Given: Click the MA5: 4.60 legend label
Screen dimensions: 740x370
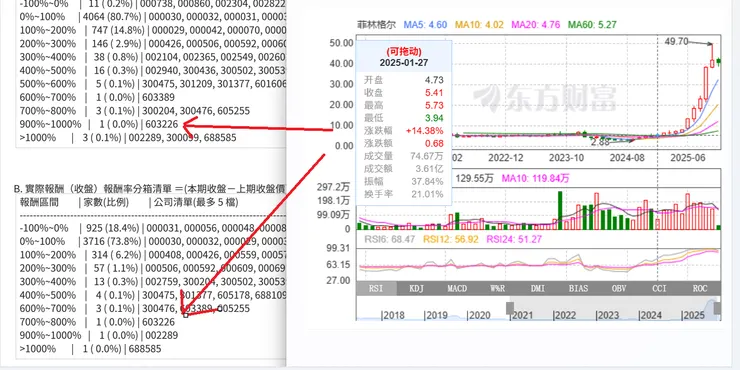Looking at the screenshot, I should [x=425, y=25].
